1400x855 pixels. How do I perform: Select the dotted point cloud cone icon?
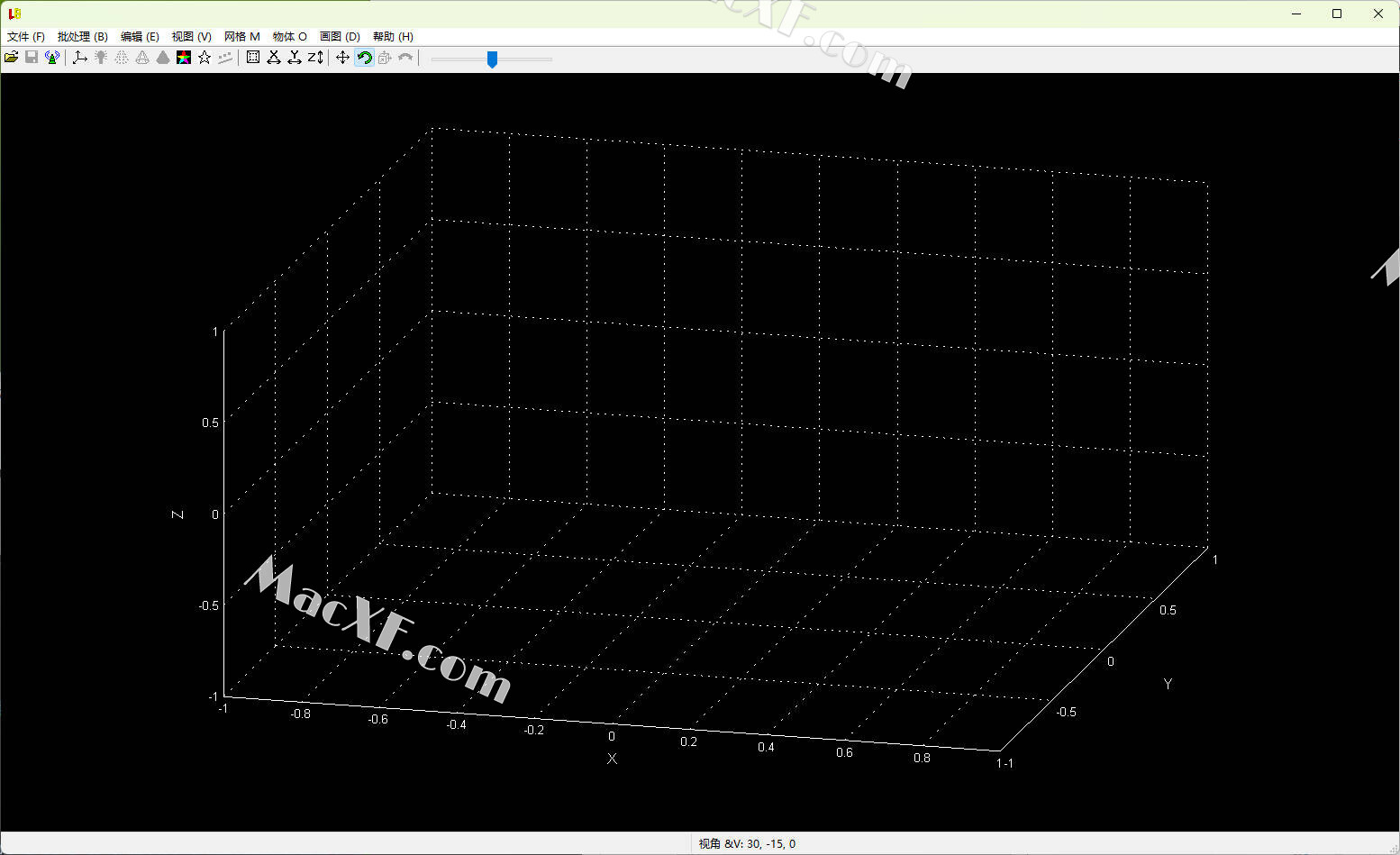122,58
